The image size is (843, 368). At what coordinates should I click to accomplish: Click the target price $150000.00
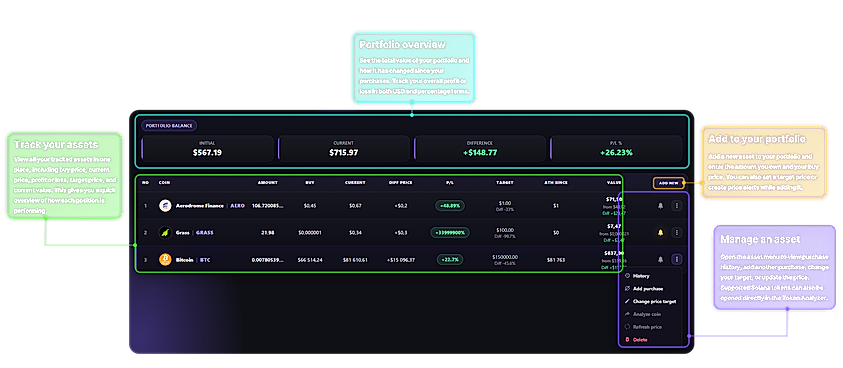tap(505, 257)
